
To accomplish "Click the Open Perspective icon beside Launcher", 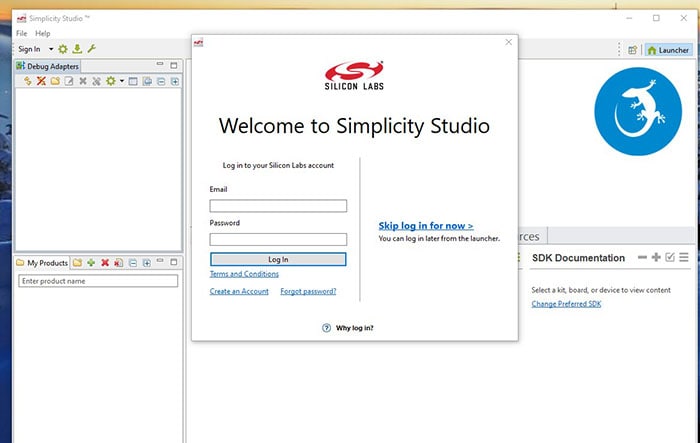I will point(632,49).
